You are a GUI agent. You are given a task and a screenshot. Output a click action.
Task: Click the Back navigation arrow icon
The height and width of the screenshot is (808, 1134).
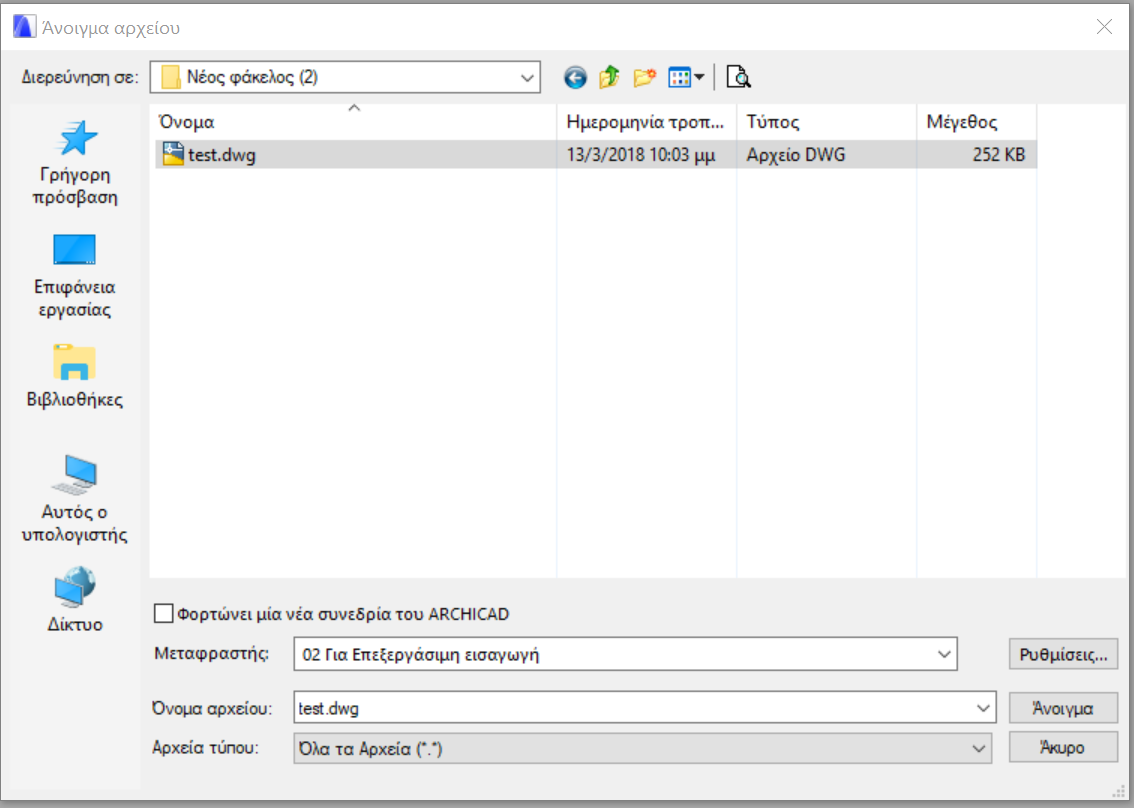(x=575, y=78)
